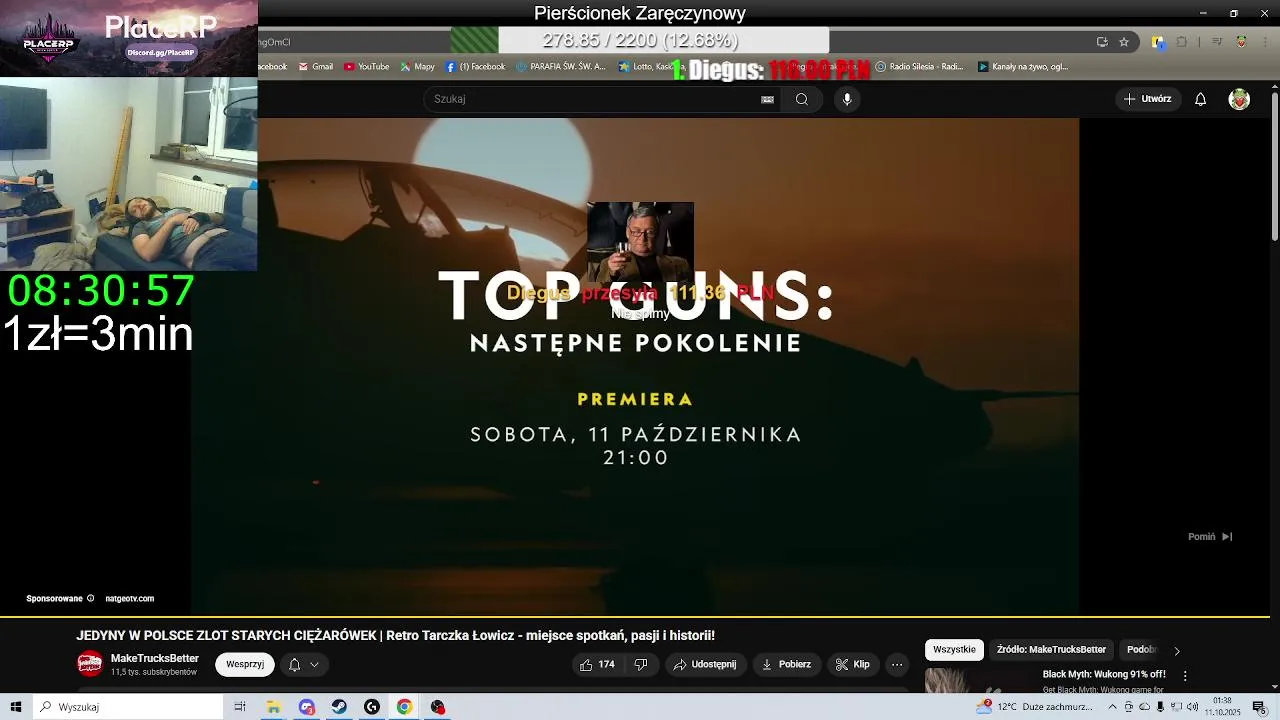The image size is (1280, 720).
Task: Click the Klip clip button
Action: (853, 664)
